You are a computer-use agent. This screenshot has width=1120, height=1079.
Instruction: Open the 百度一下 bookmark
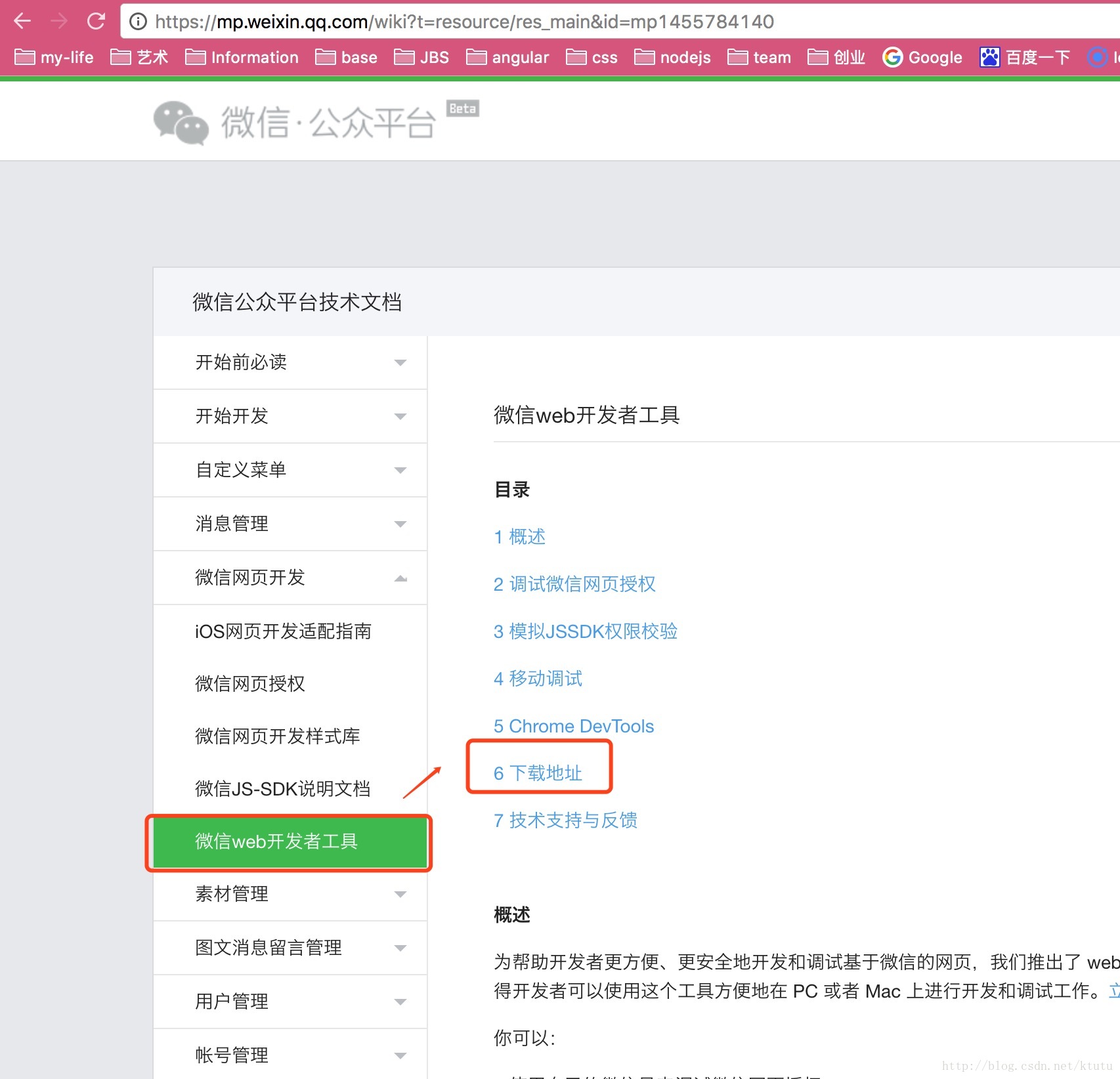[1025, 58]
